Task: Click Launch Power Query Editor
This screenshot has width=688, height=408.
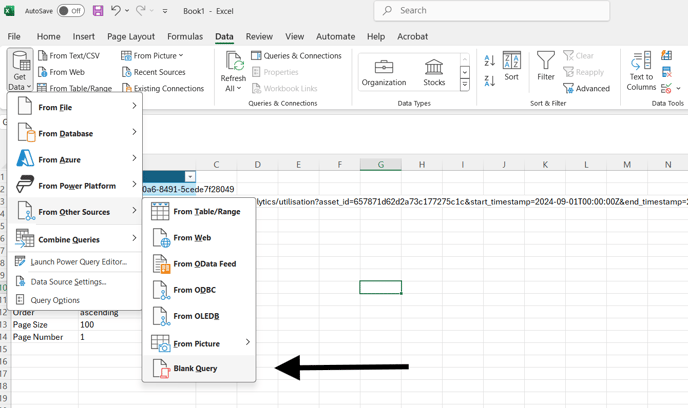Action: point(78,262)
